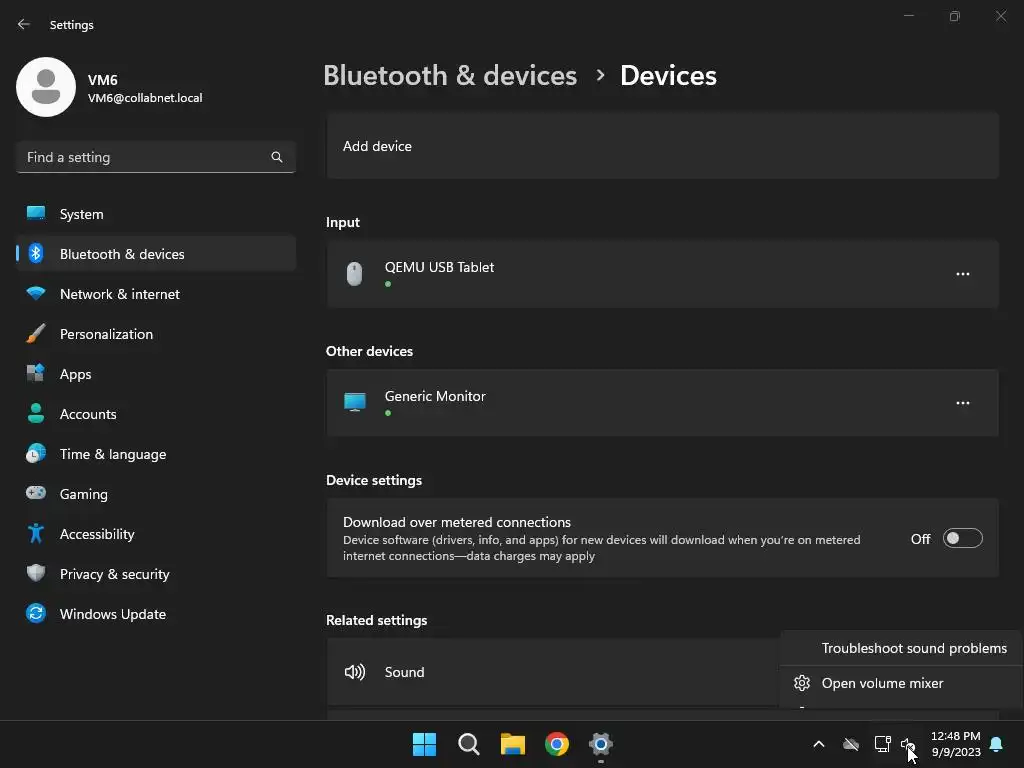
Task: Click the Add device row
Action: tap(662, 146)
